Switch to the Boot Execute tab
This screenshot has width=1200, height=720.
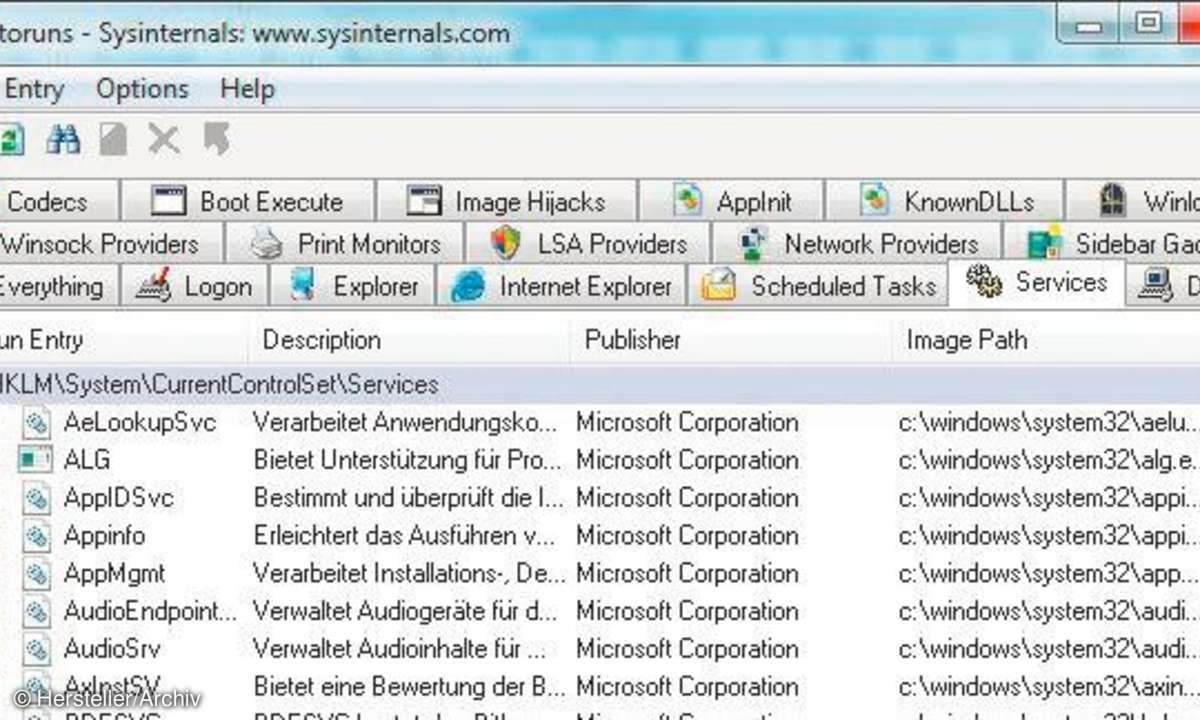pos(247,202)
